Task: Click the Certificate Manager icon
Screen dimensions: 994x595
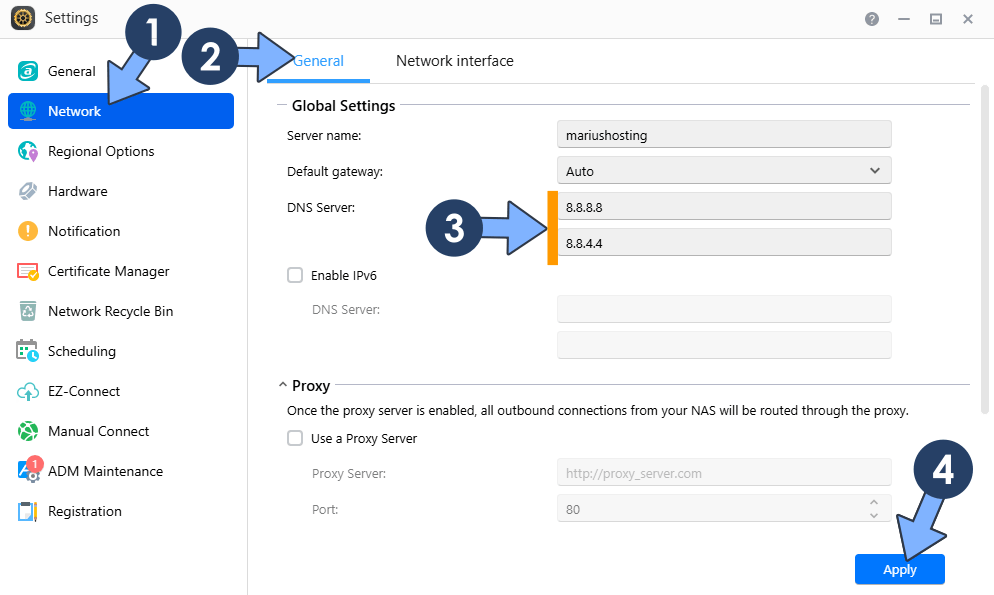Action: pyautogui.click(x=27, y=271)
